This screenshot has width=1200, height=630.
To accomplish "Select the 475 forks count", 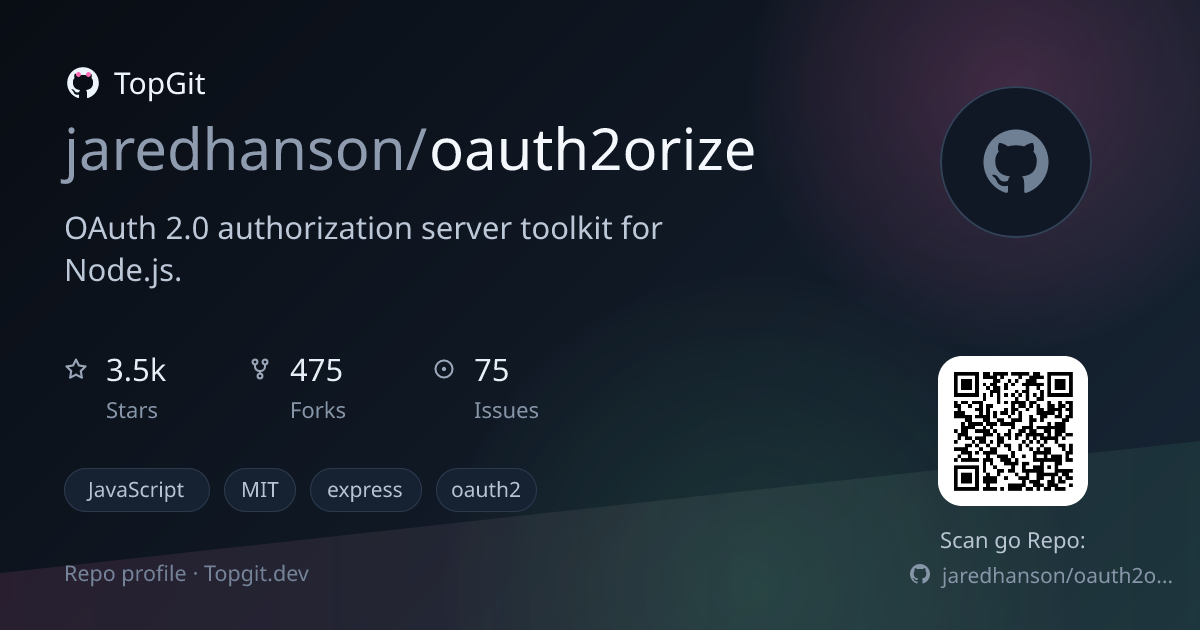I will 316,371.
